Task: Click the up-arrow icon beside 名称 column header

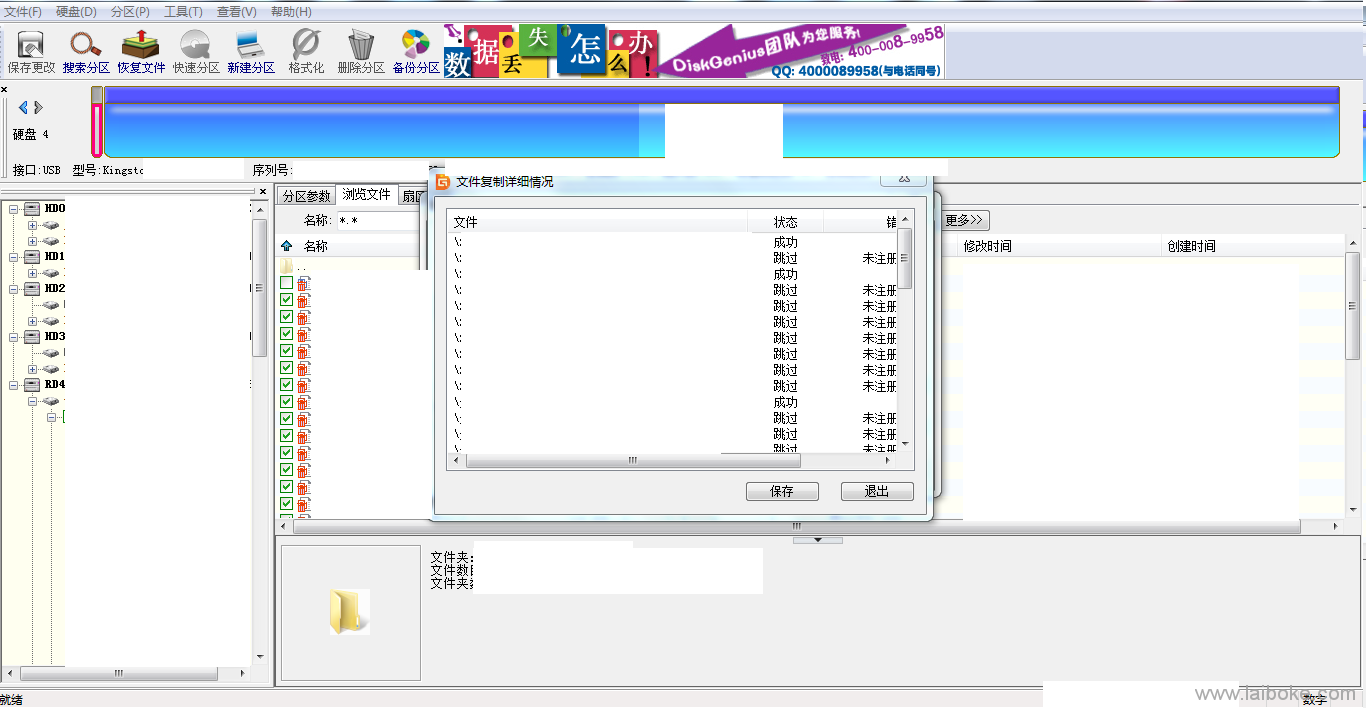Action: coord(287,246)
